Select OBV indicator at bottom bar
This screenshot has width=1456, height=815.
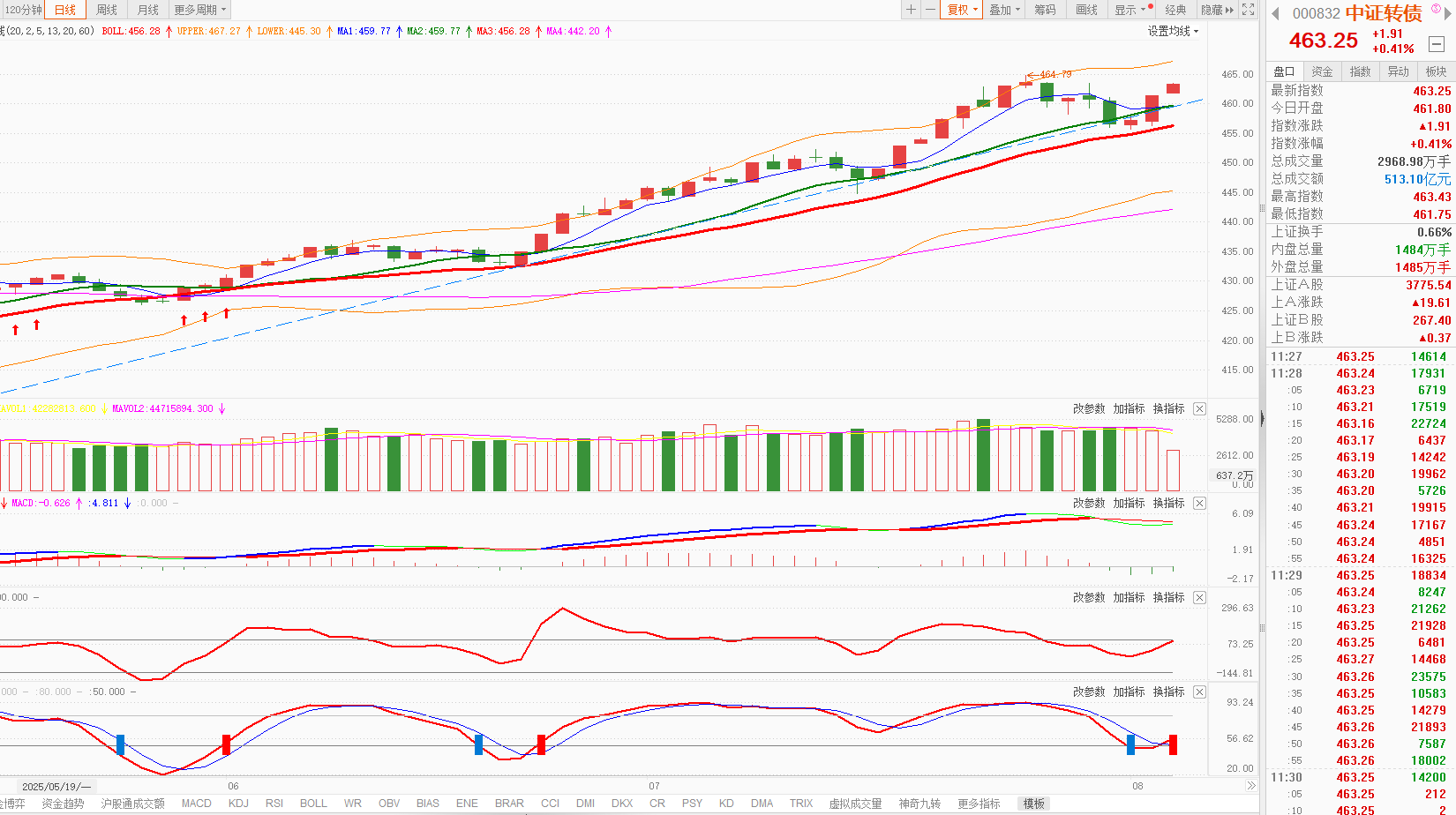[x=389, y=804]
